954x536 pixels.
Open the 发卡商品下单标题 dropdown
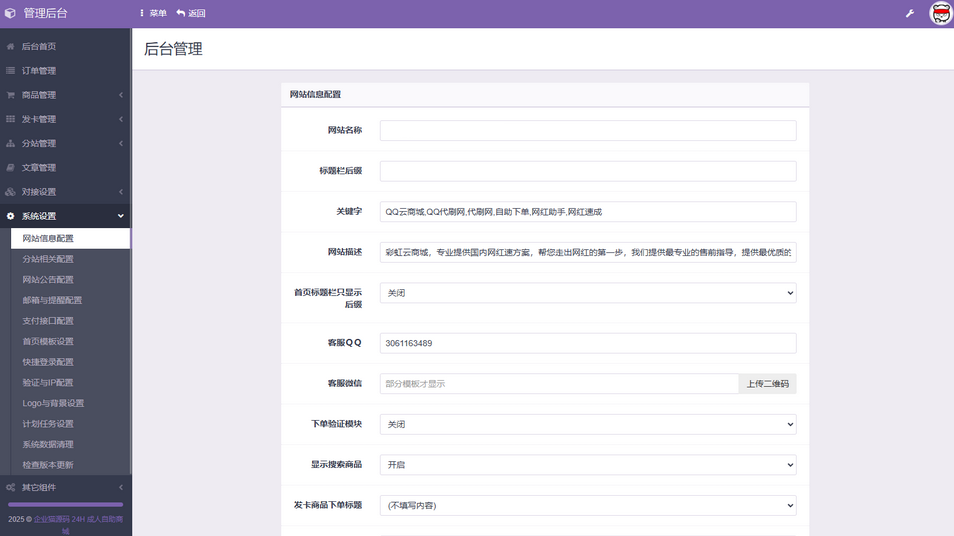588,505
